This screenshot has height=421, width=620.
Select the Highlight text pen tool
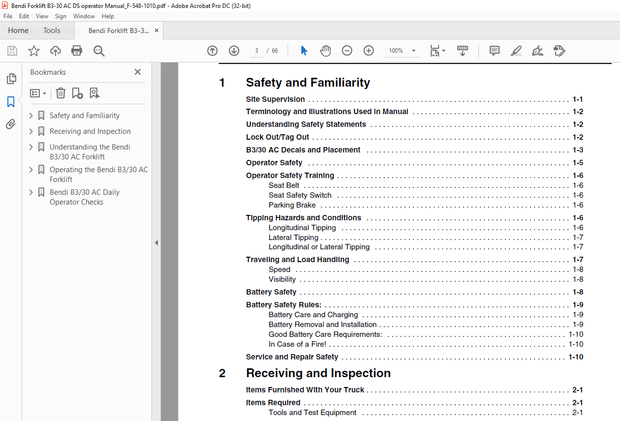point(516,51)
